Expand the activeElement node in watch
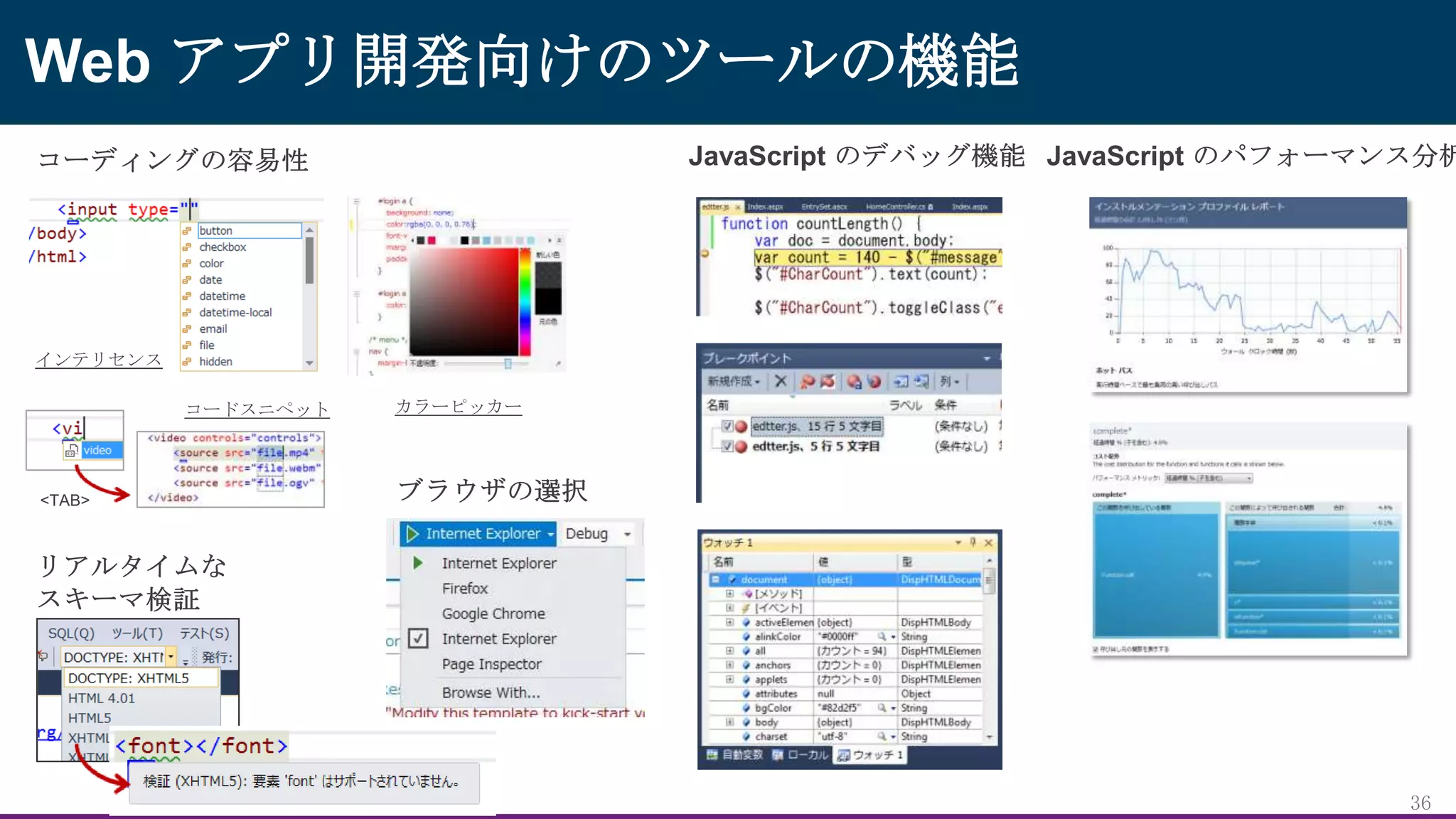The height and width of the screenshot is (819, 1456). (729, 622)
